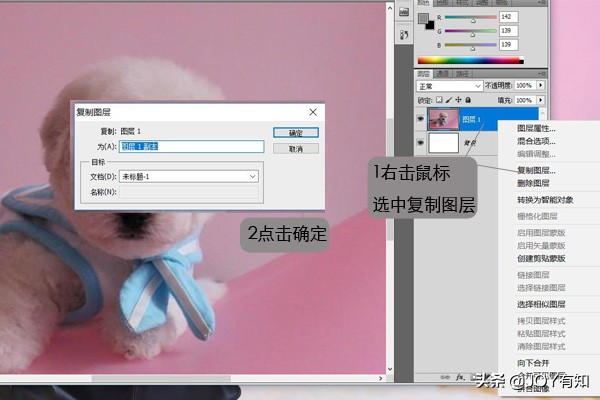This screenshot has height=400, width=600.
Task: Click lock image pixels brush icon
Action: pyautogui.click(x=448, y=100)
